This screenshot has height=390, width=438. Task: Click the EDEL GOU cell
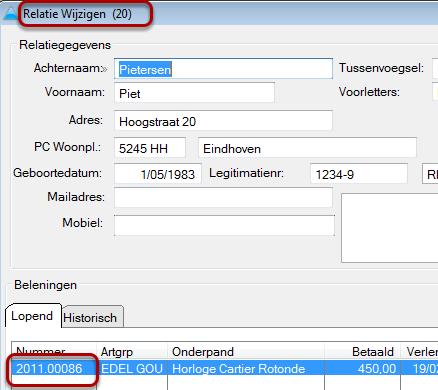tap(132, 368)
